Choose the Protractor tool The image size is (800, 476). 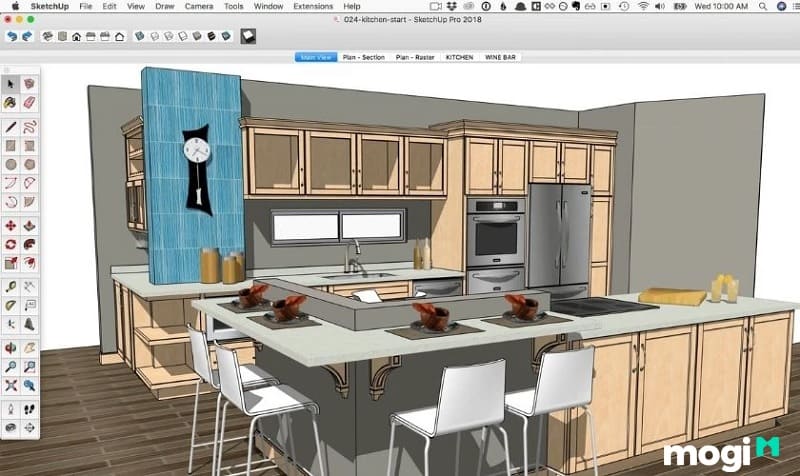(11, 306)
